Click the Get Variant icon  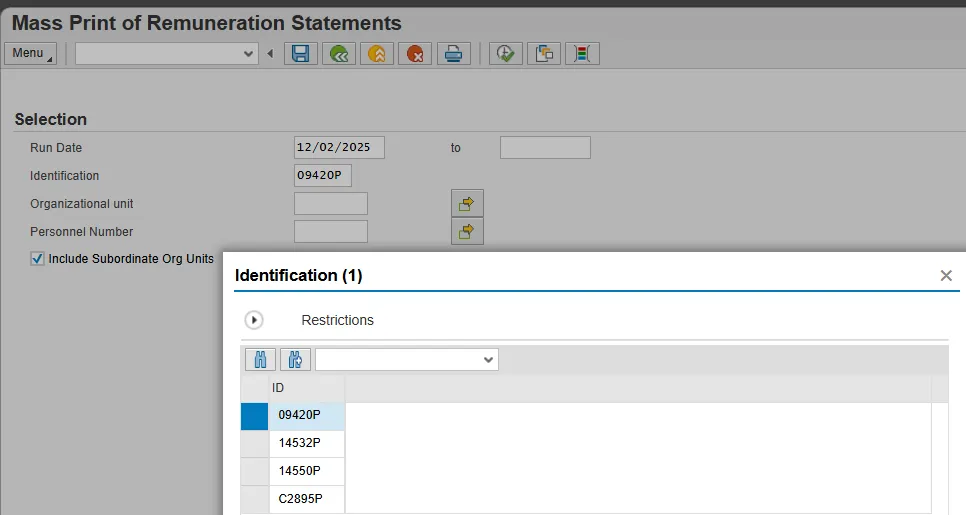[x=544, y=54]
